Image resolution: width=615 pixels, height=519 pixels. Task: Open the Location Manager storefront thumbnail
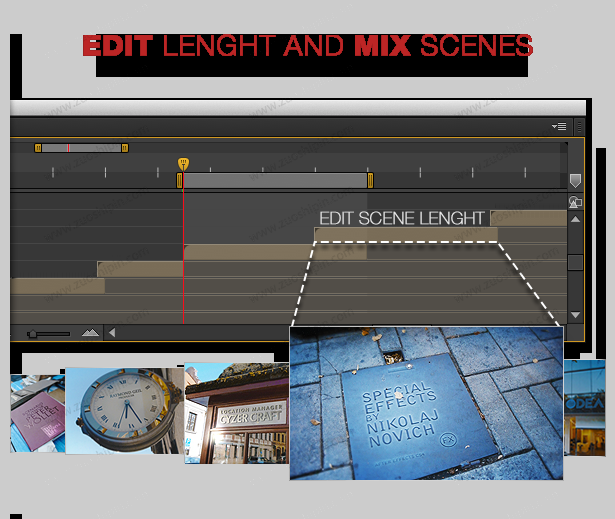(236, 412)
